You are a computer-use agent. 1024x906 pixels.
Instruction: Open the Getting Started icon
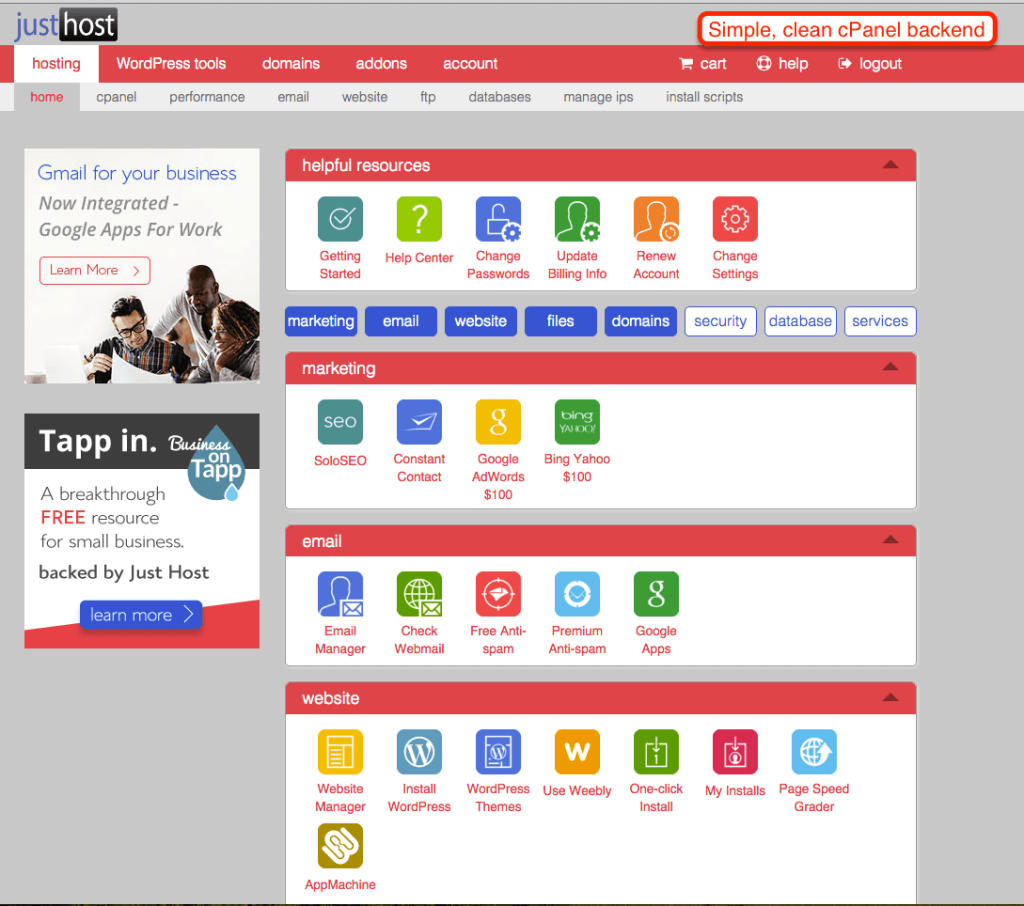click(340, 219)
